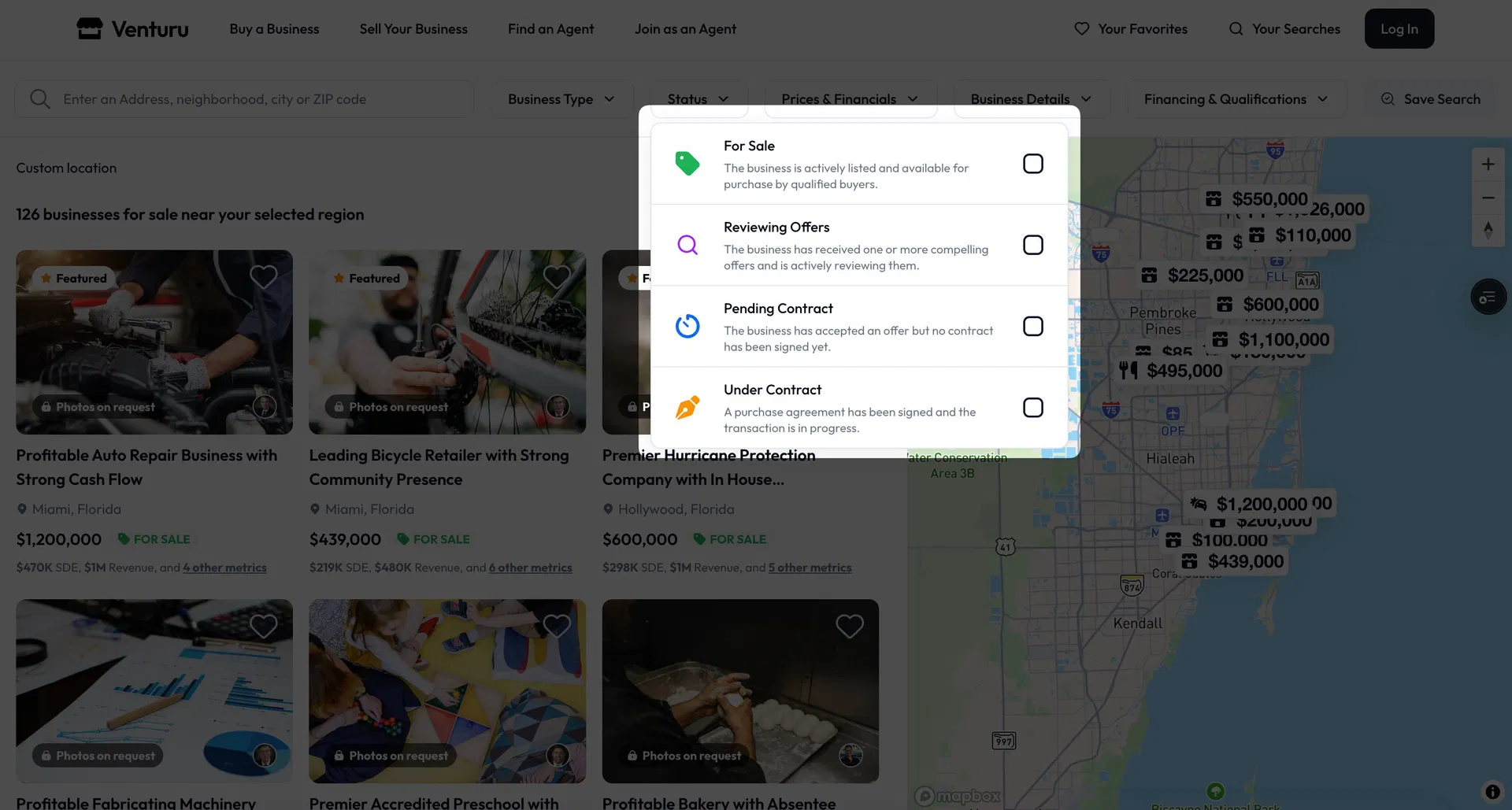1512x810 pixels.
Task: Zoom out on the map
Action: click(x=1488, y=198)
